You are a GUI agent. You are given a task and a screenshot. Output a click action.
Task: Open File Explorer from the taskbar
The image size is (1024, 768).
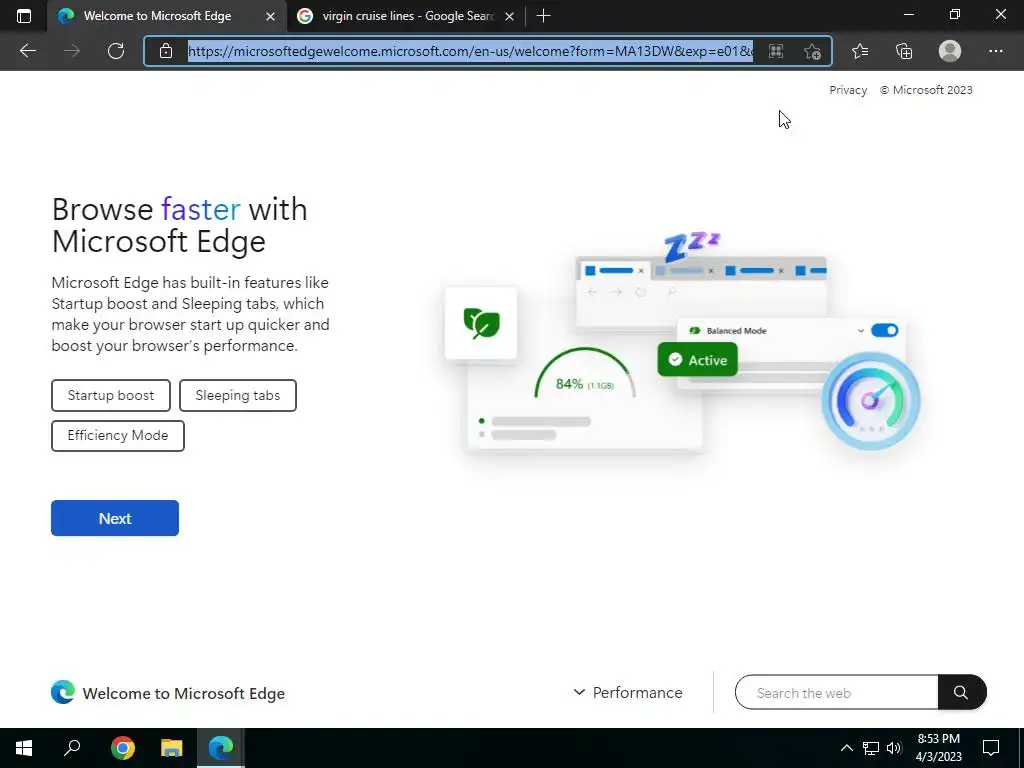(x=171, y=748)
